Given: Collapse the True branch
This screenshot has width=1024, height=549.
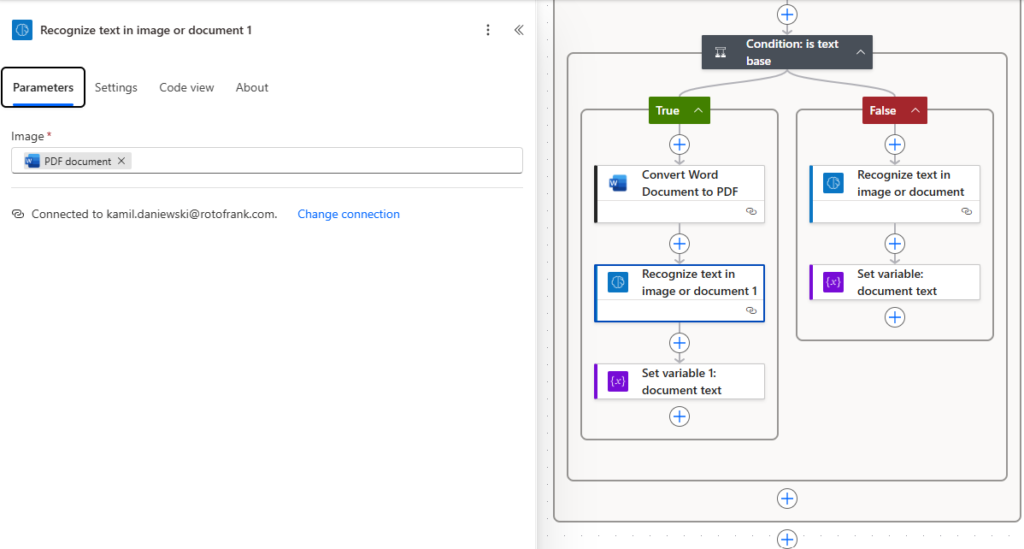Looking at the screenshot, I should pyautogui.click(x=698, y=110).
